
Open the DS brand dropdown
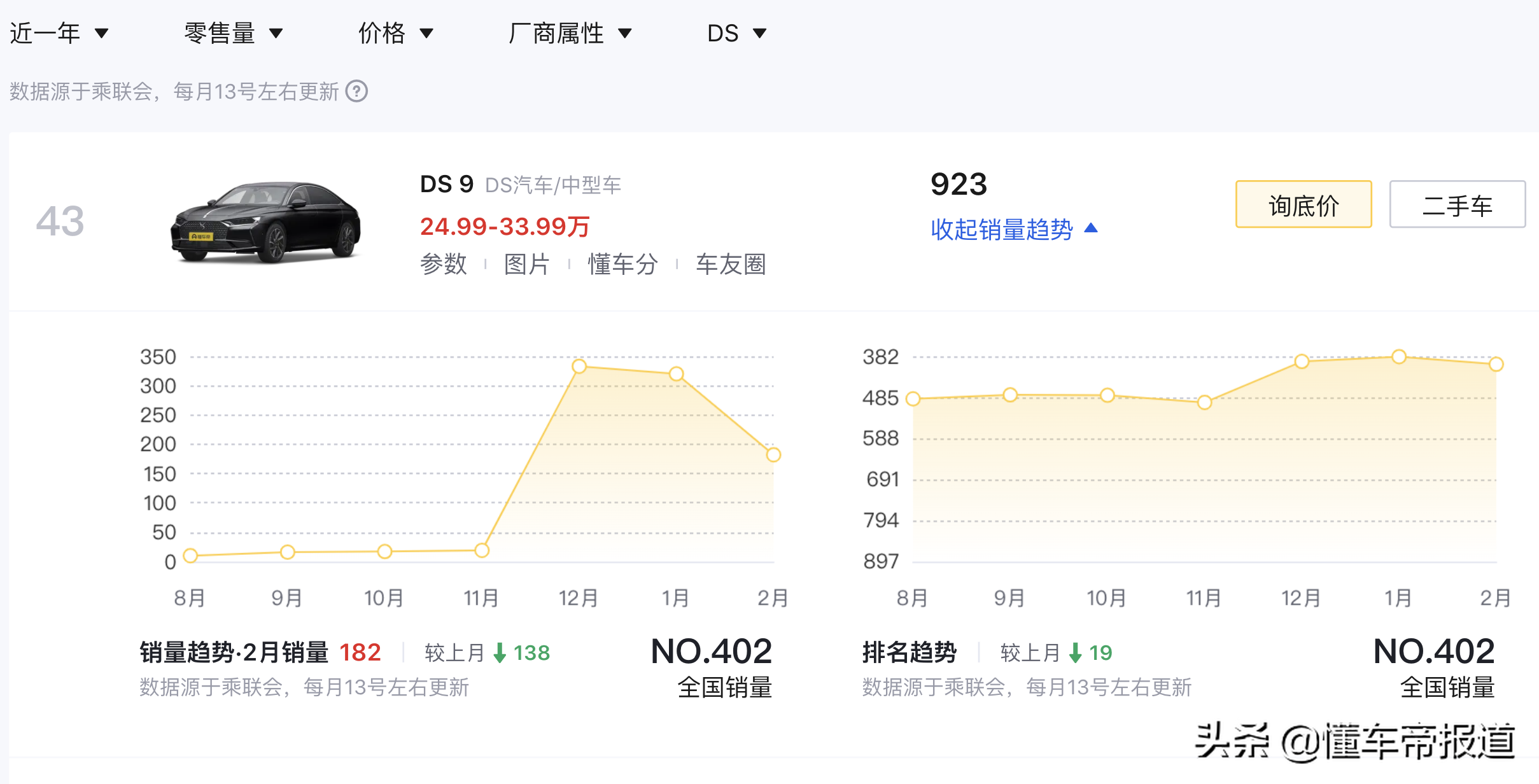tap(736, 33)
